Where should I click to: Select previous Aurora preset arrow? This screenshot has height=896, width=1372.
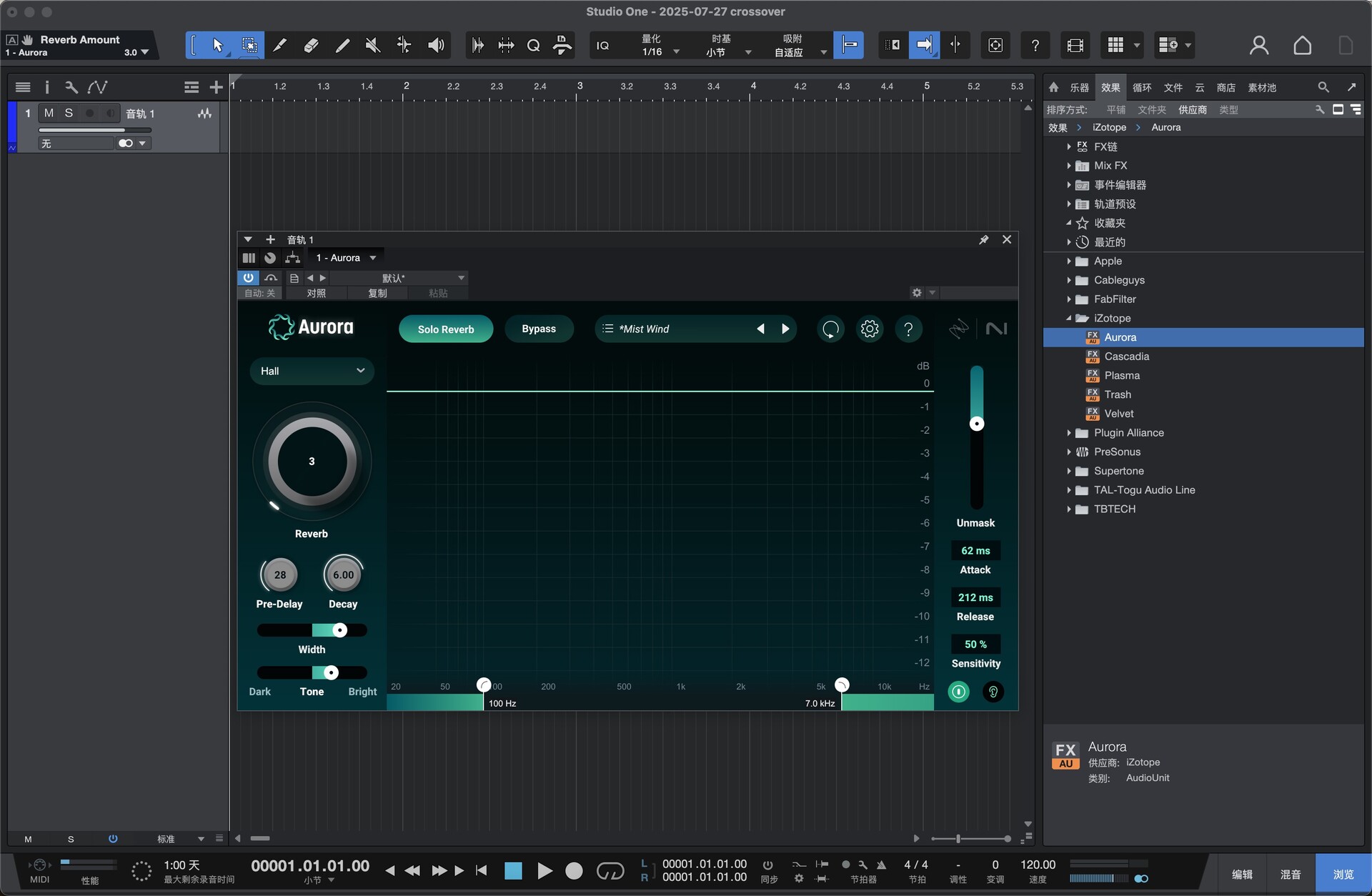coord(760,329)
